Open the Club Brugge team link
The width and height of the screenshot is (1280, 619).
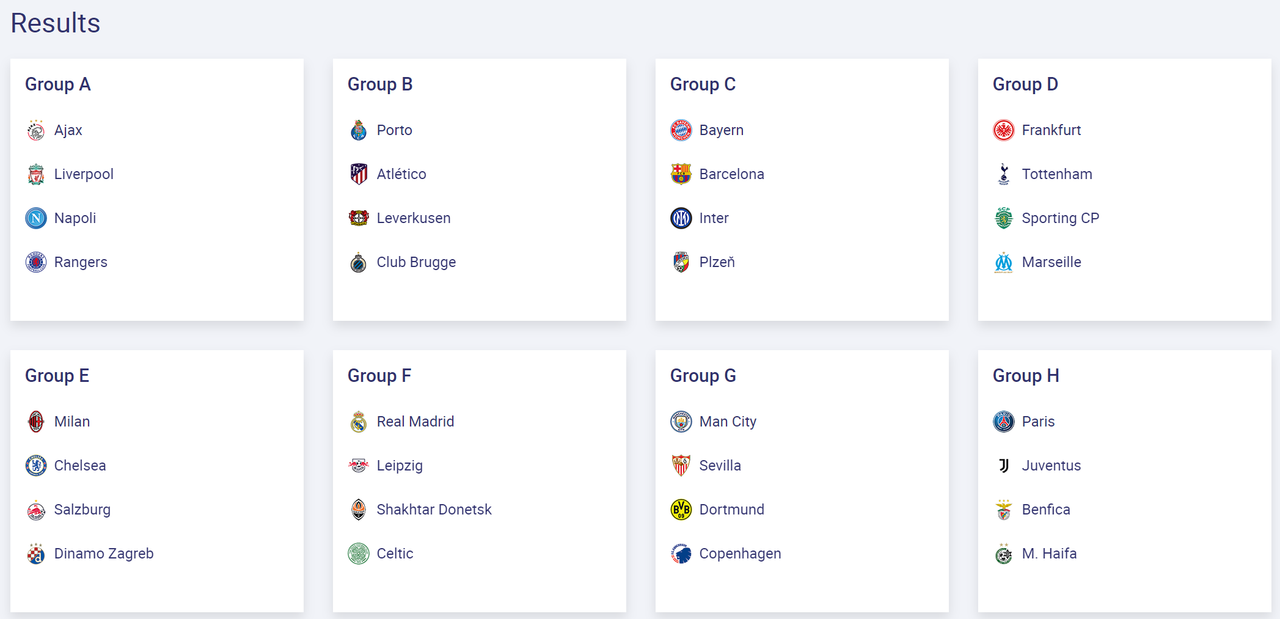pyautogui.click(x=416, y=262)
